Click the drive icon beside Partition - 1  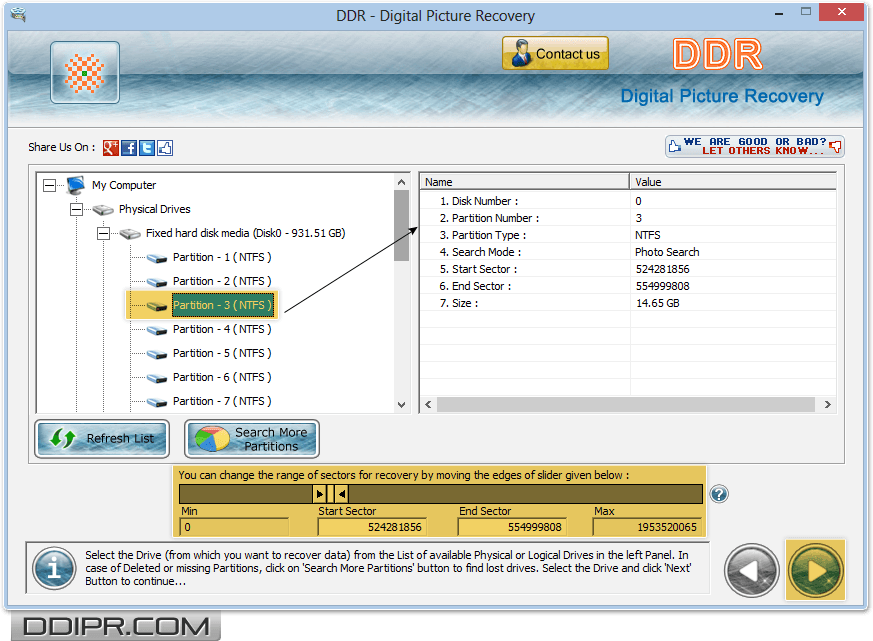pos(157,258)
